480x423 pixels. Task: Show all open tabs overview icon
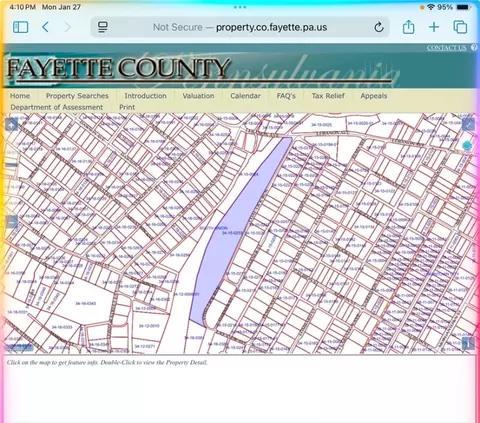460,27
